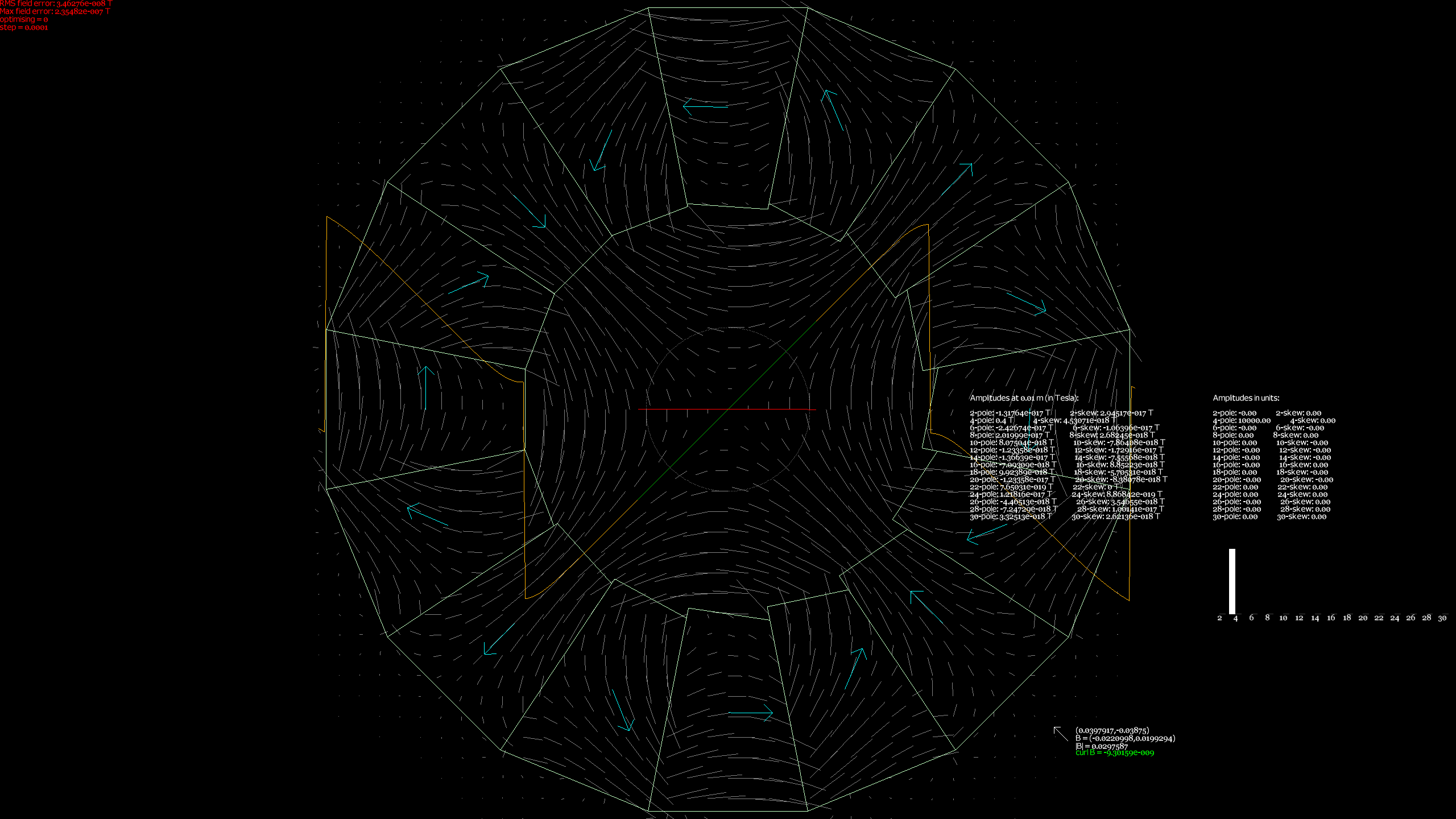Click the '30-skew: 0.00' units entry
Viewport: 1456px width, 819px height.
point(1301,516)
